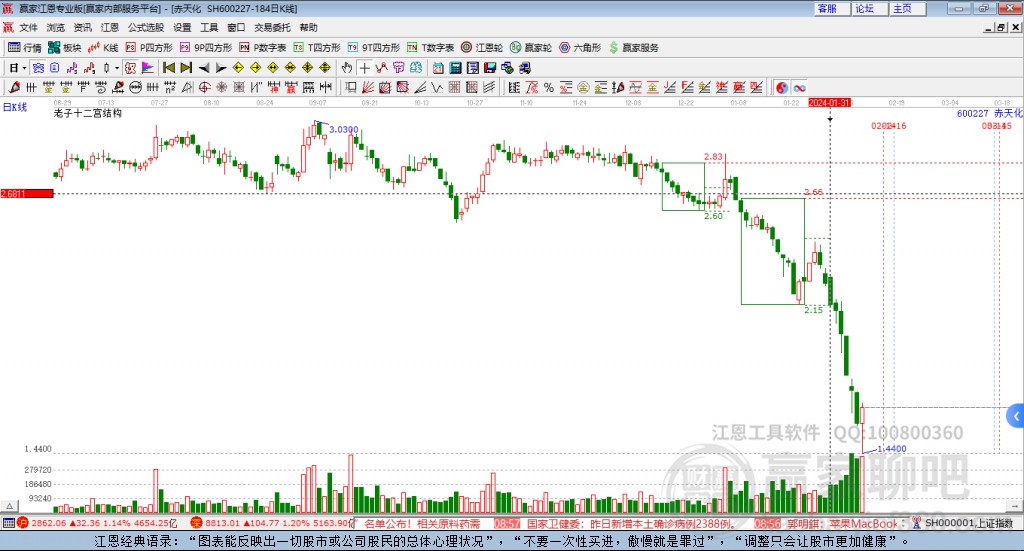1024x551 pixels.
Task: Click the SH000001 上证指数 status entry
Action: point(968,524)
